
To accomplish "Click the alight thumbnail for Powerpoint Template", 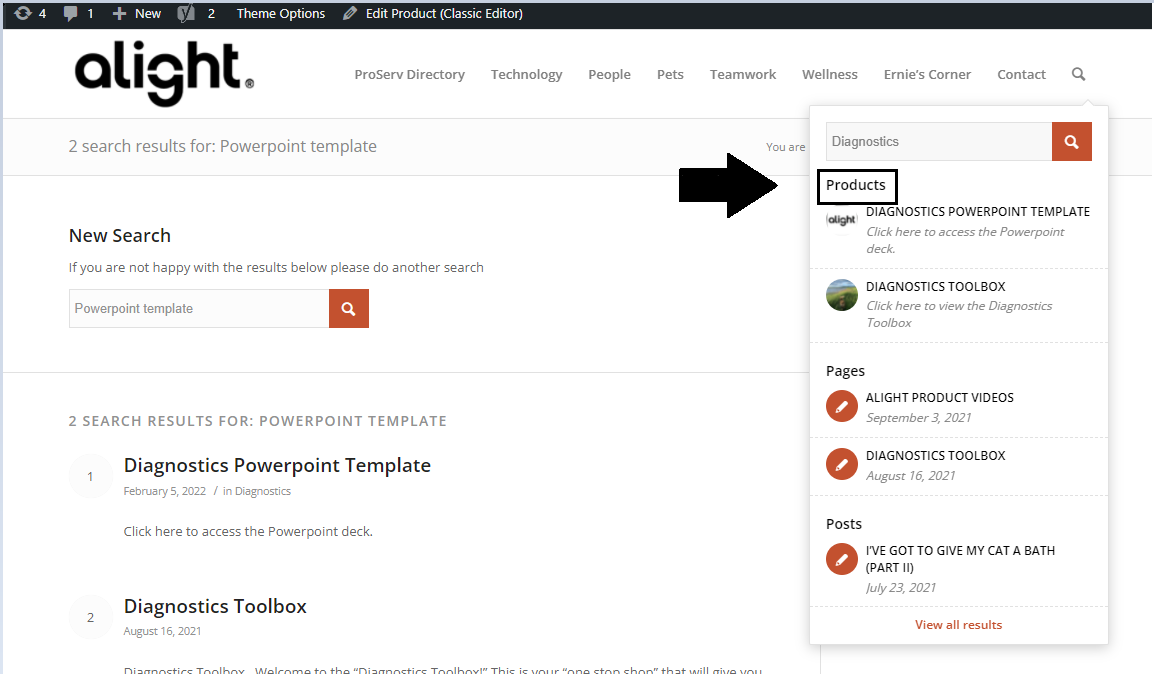I will [x=842, y=219].
